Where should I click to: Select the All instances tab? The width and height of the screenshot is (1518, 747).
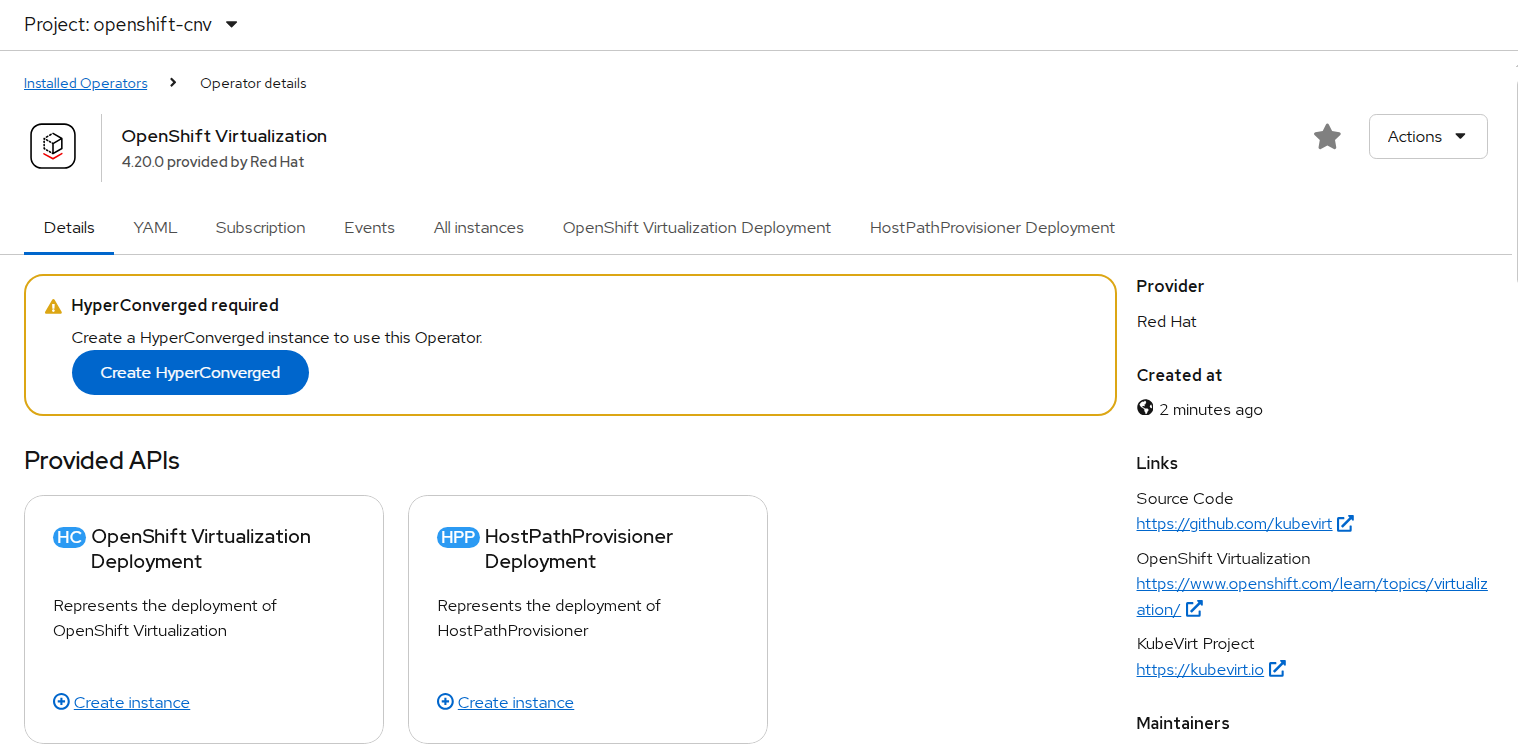point(478,228)
